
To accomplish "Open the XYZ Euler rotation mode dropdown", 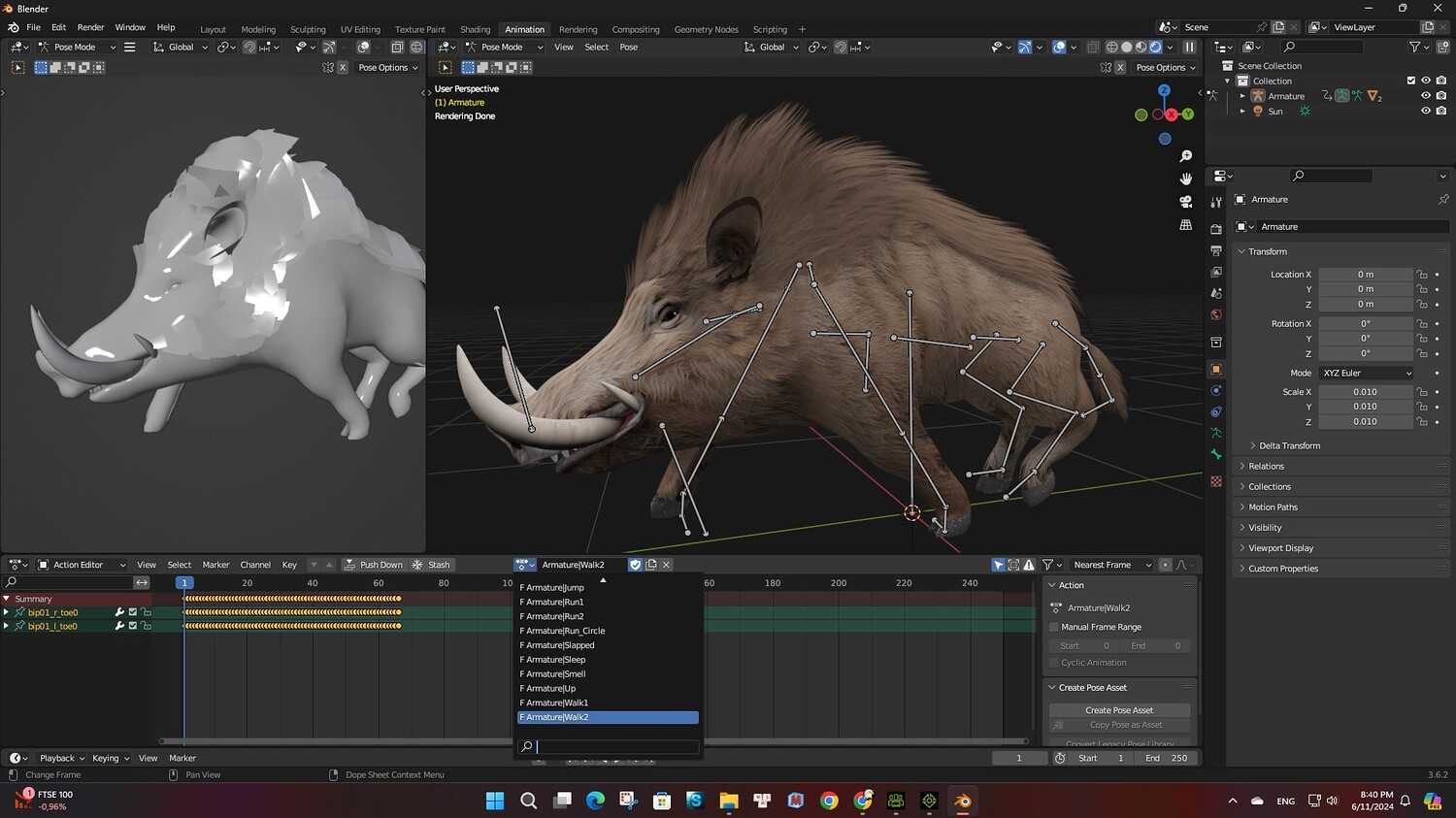I will coord(1366,373).
